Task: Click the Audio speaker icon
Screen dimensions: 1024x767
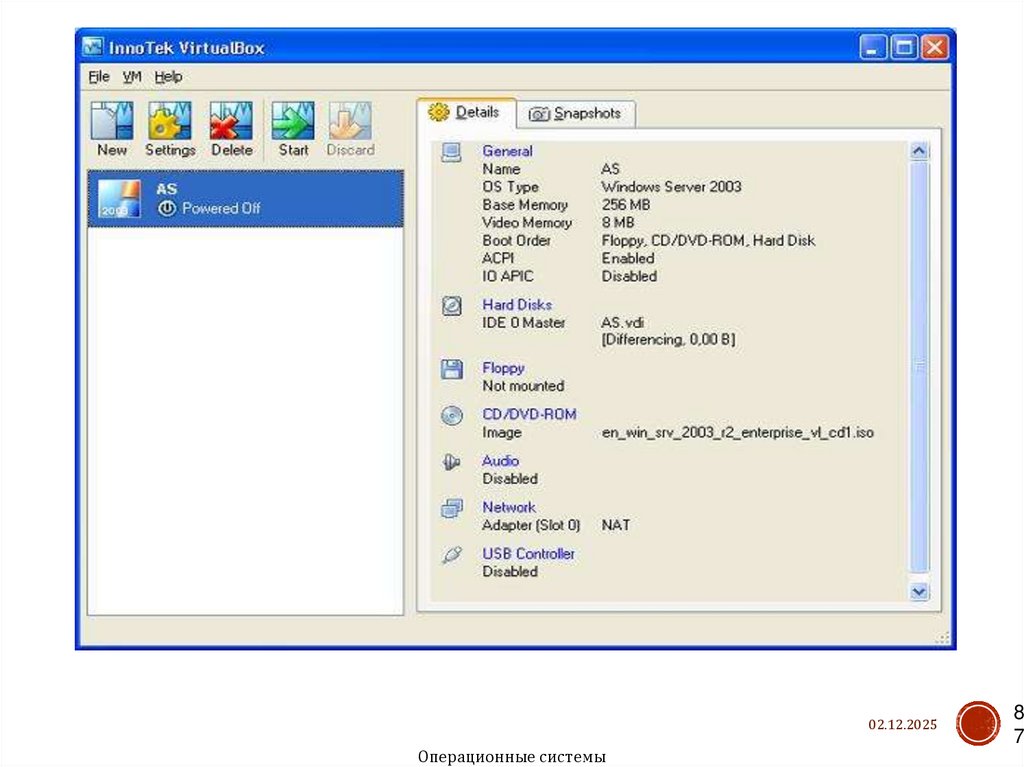Action: click(x=452, y=462)
